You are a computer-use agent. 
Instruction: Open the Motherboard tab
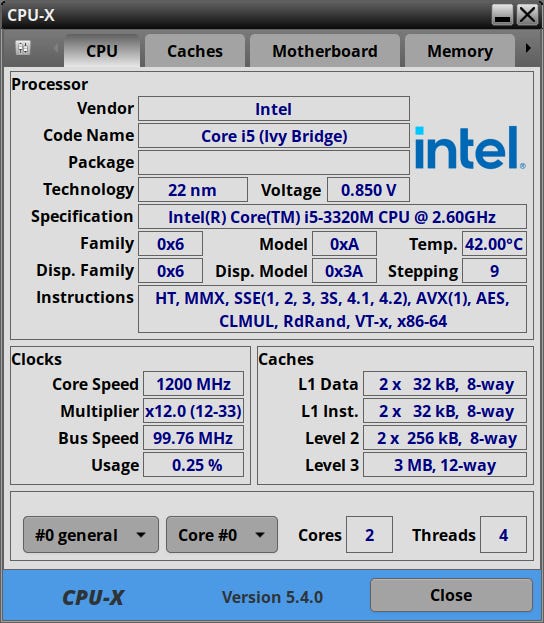(x=325, y=50)
